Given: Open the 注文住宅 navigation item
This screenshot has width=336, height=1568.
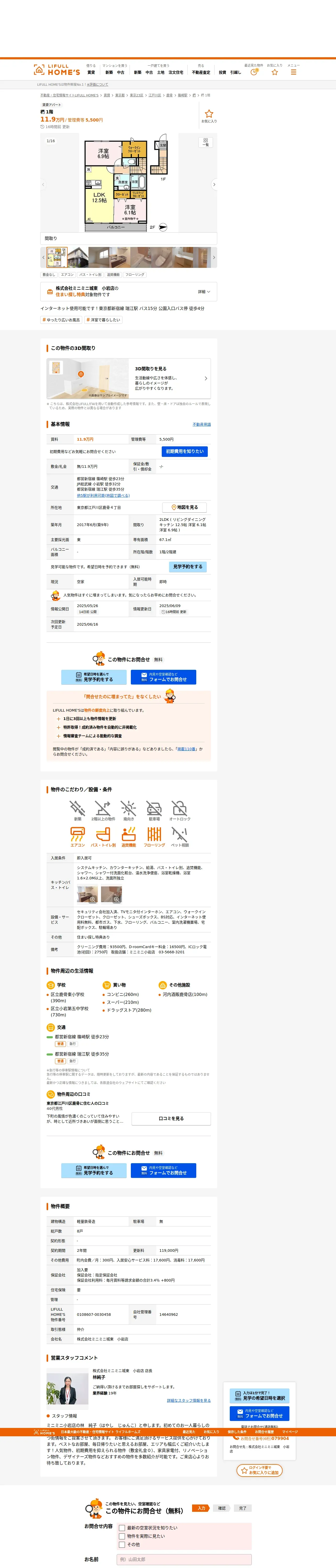Looking at the screenshot, I should tap(176, 72).
